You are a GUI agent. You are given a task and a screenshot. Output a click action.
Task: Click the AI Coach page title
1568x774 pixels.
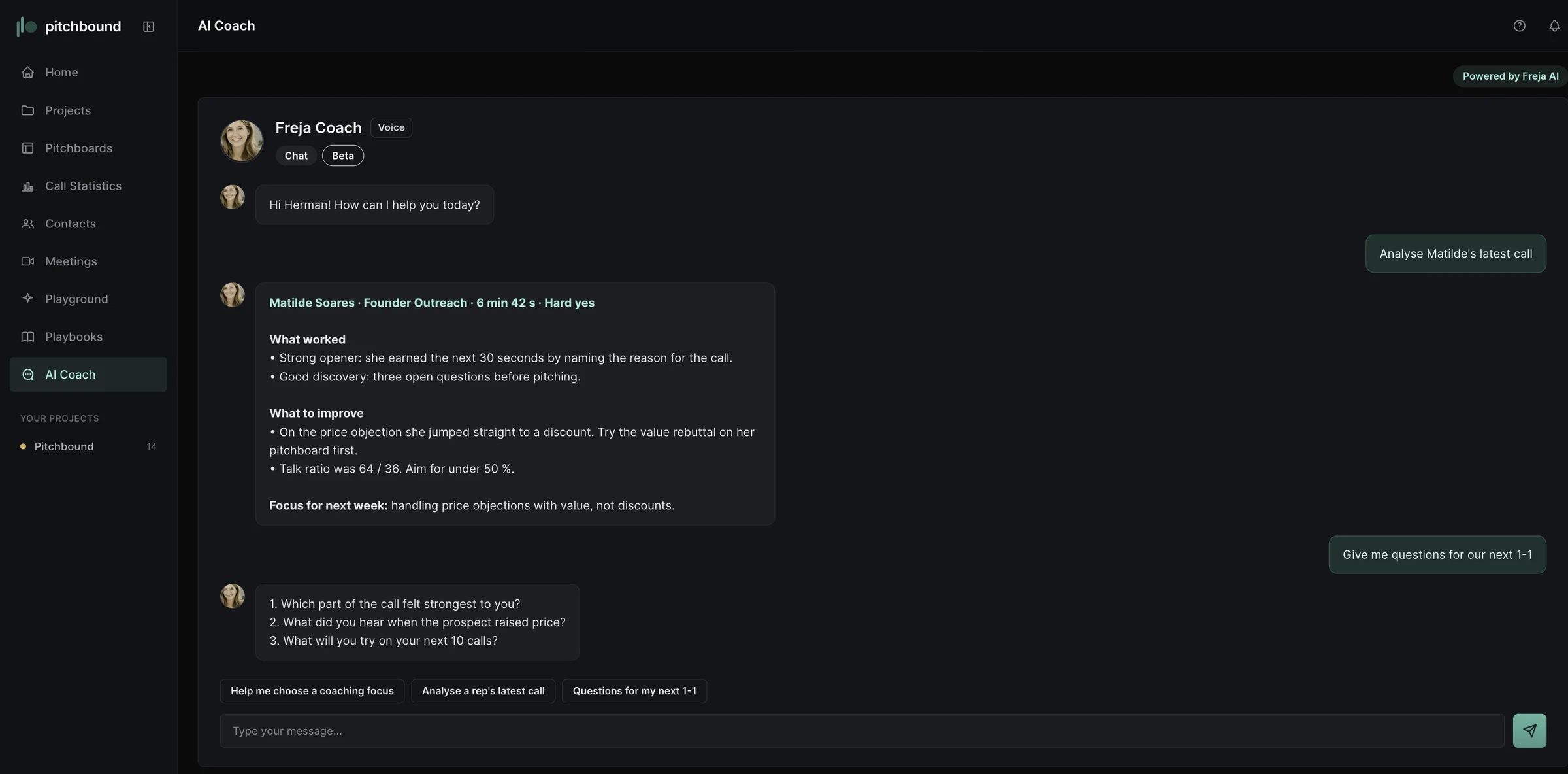226,25
